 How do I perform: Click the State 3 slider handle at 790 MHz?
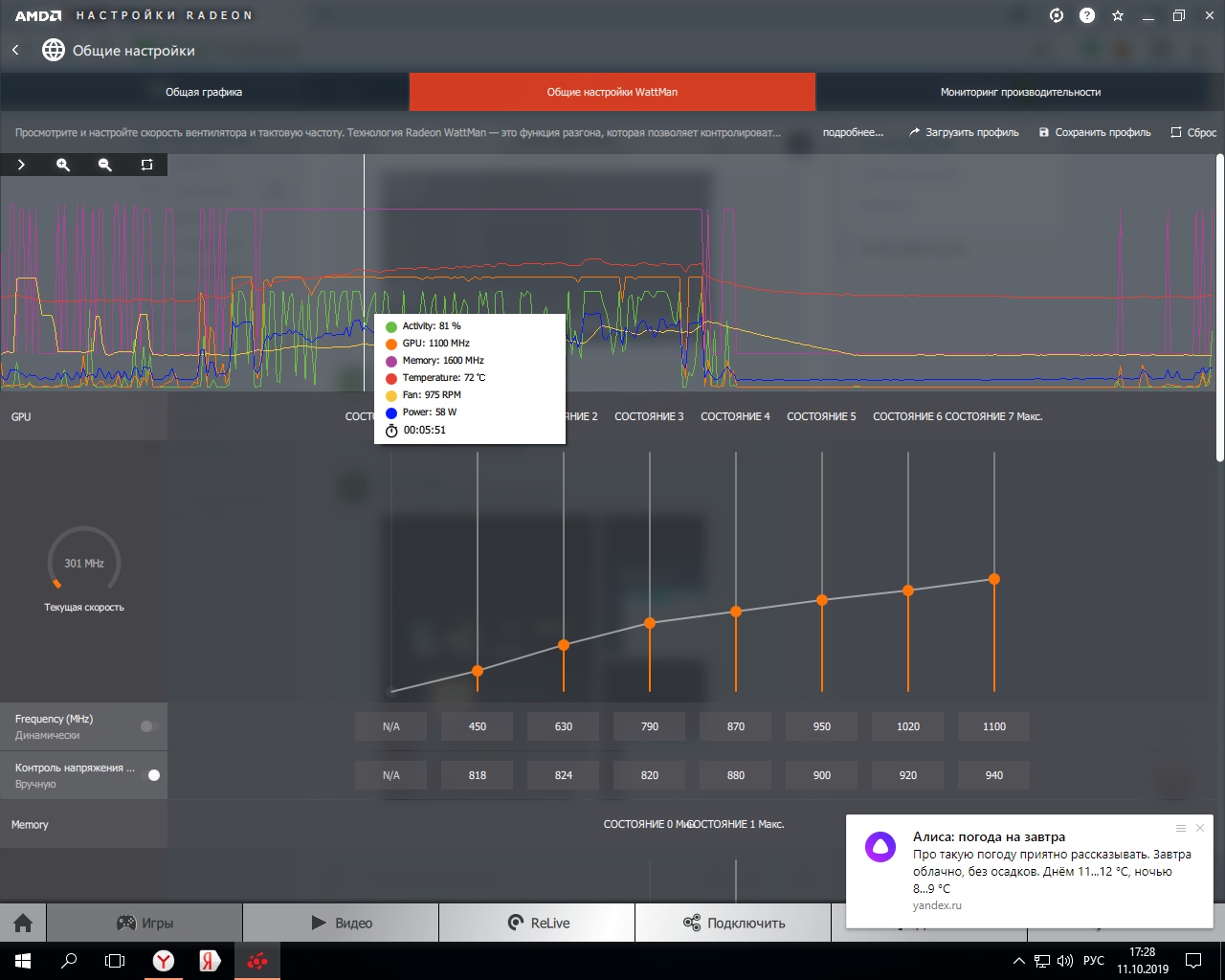click(x=650, y=623)
